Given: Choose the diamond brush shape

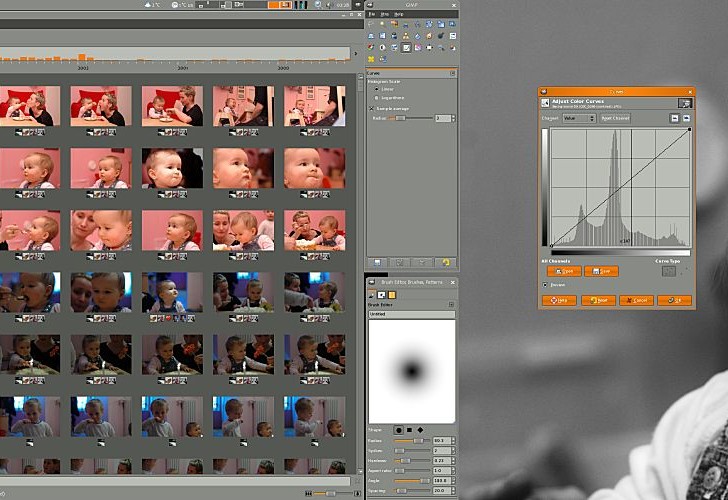Looking at the screenshot, I should pyautogui.click(x=420, y=429).
